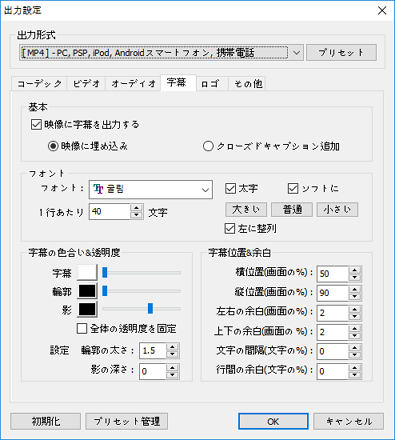Increase 行間の余白 value
The image size is (395, 440).
[x=355, y=367]
